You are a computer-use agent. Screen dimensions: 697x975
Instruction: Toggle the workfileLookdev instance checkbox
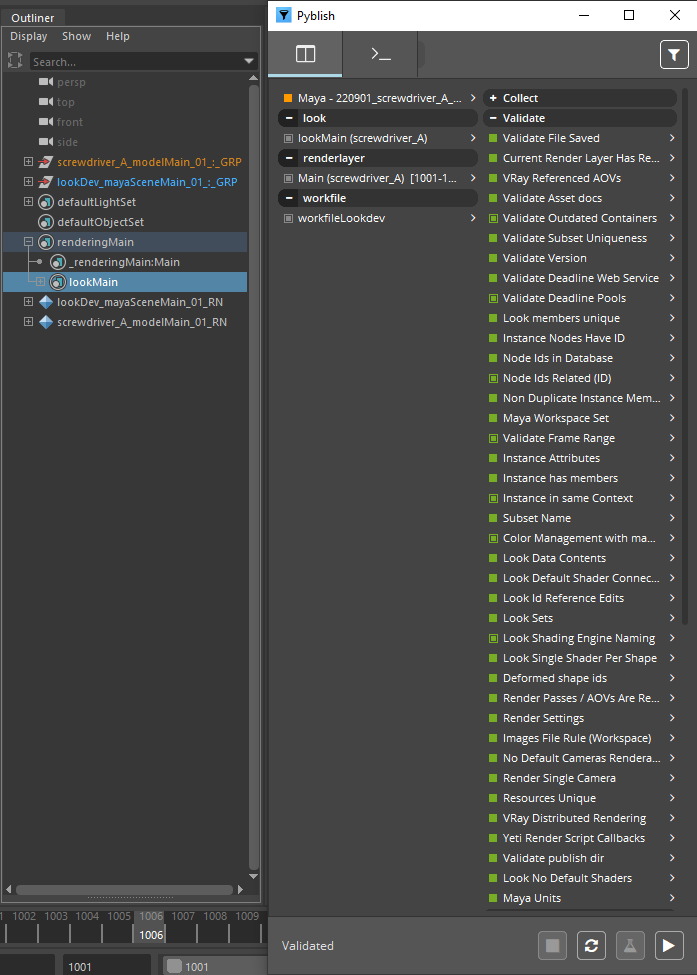288,218
